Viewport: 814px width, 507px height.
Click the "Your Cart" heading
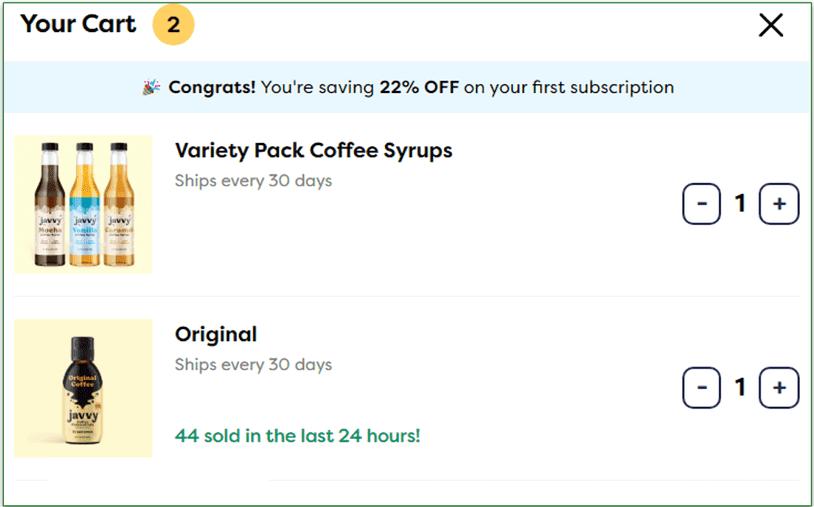click(x=78, y=25)
